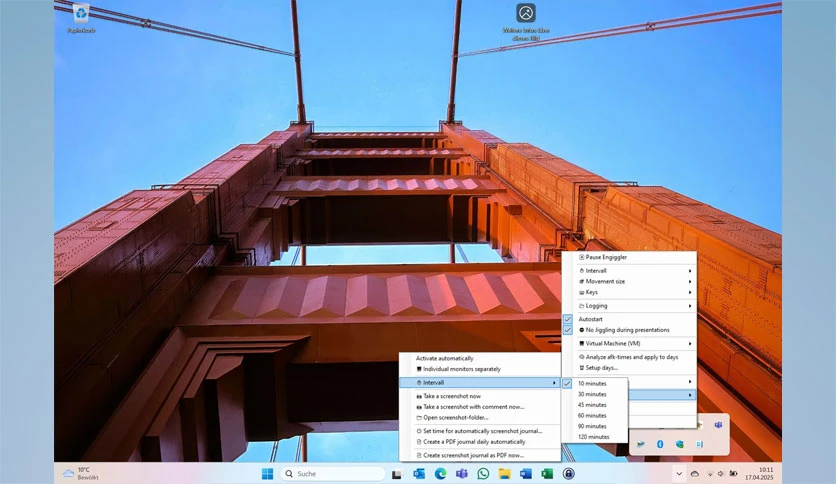Click the Pause icon beside Pause Enjiggler
The image size is (836, 484).
[582, 257]
